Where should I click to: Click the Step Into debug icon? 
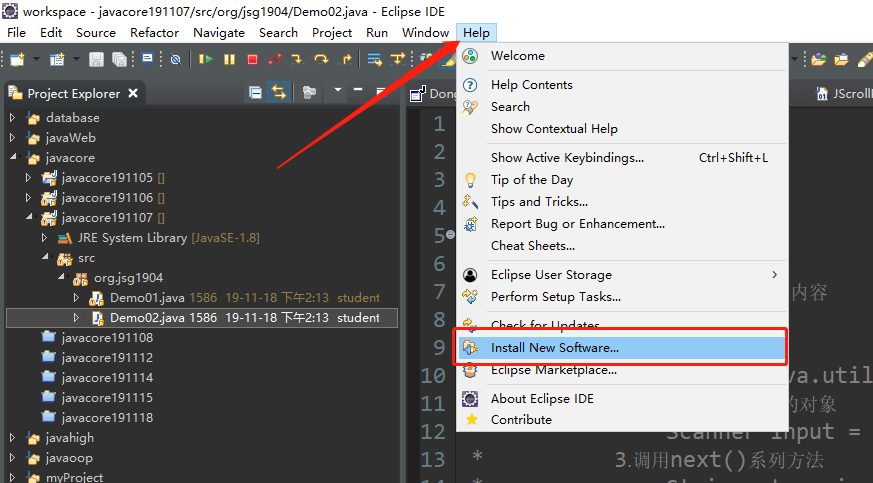pyautogui.click(x=297, y=59)
